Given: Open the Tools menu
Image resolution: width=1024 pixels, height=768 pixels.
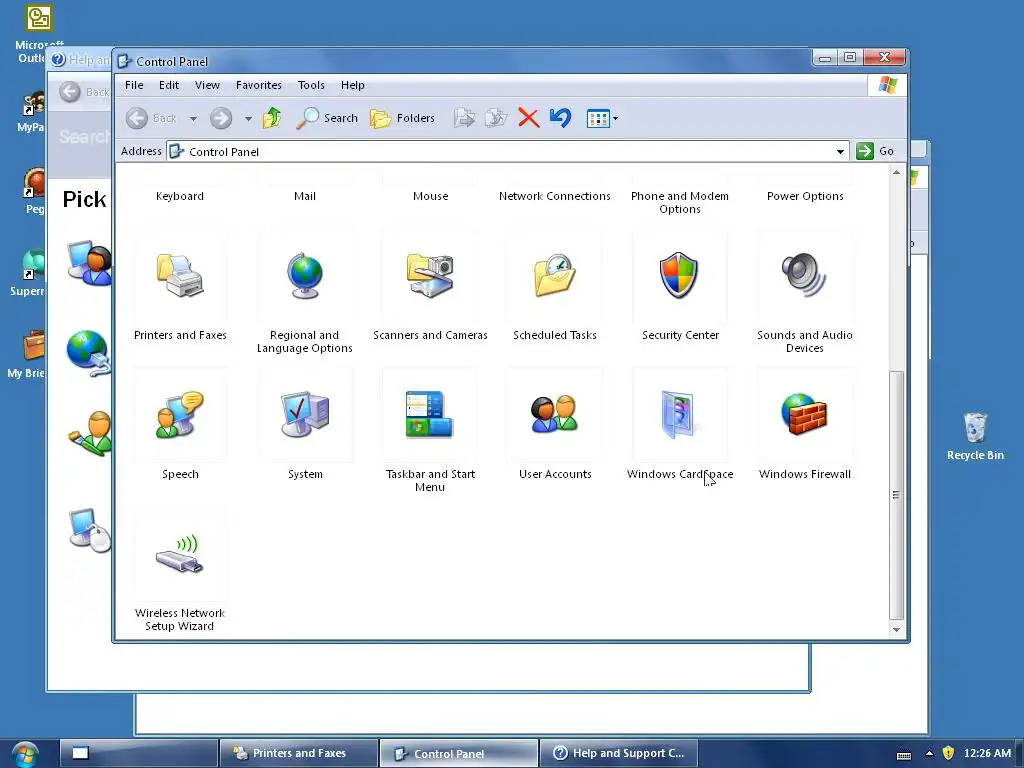Looking at the screenshot, I should [311, 85].
